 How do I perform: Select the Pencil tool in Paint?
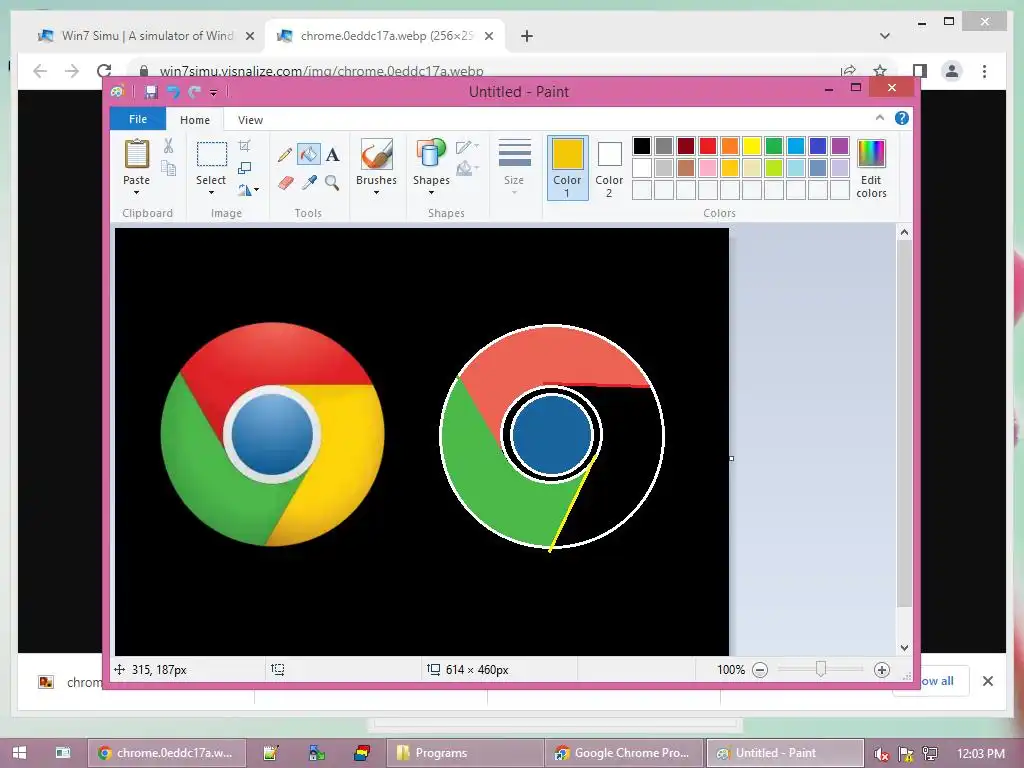(285, 155)
